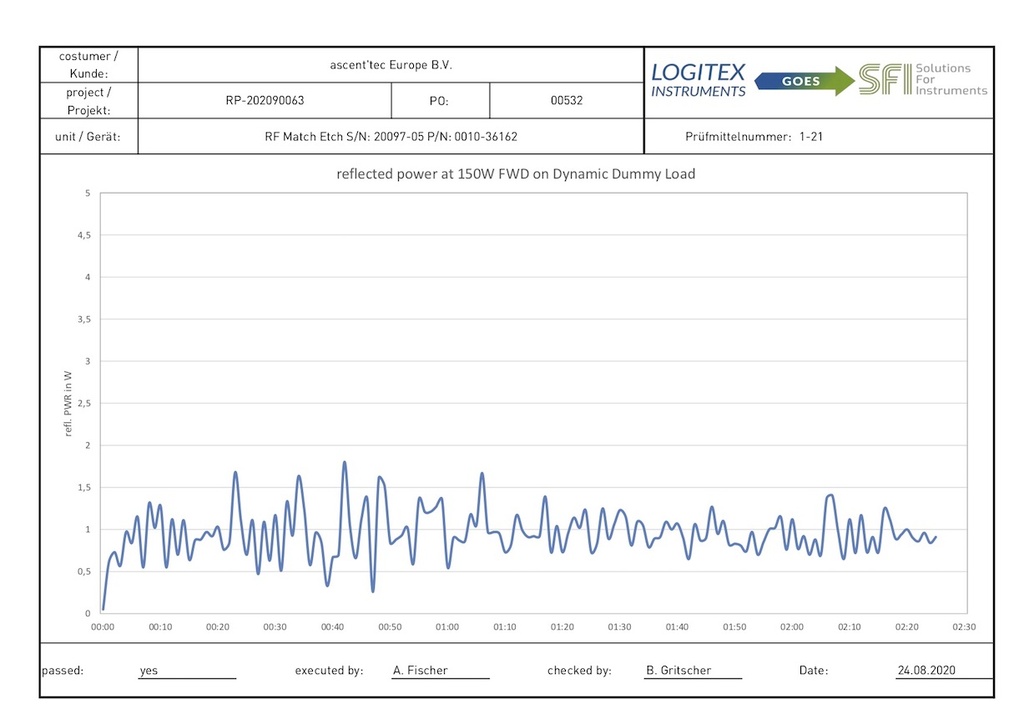Click the curve's starting point at 00:00
Image resolution: width=1024 pixels, height=724 pixels.
click(103, 608)
